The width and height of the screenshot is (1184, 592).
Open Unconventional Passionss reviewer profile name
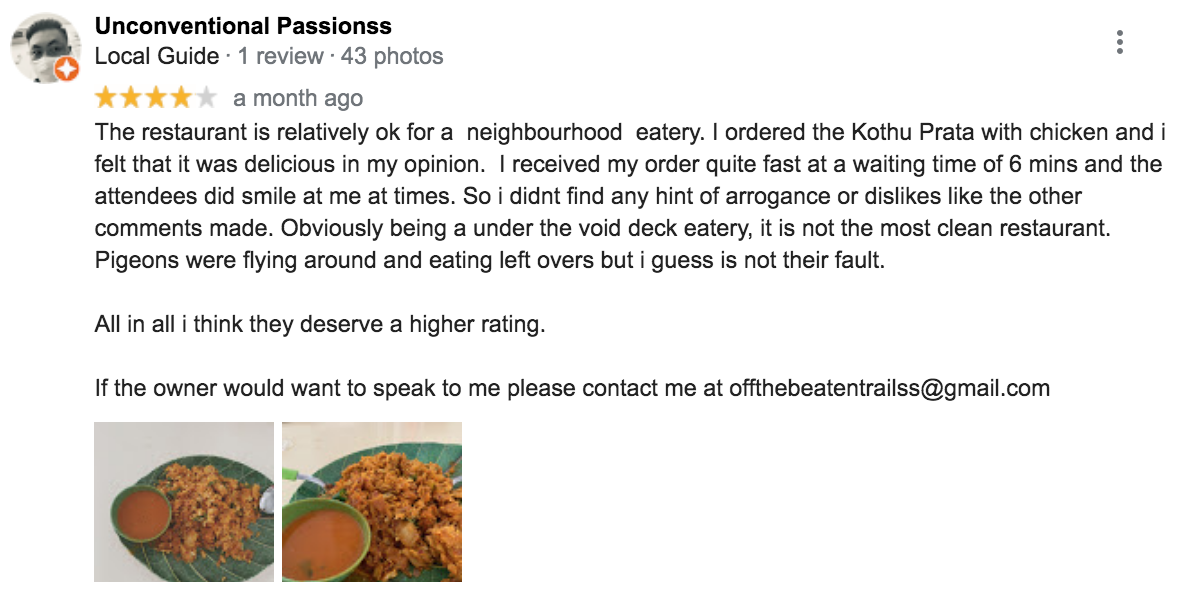(243, 26)
